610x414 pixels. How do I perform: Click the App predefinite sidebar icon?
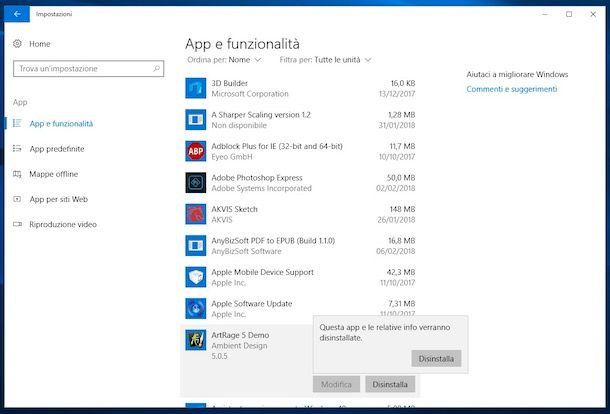point(17,149)
